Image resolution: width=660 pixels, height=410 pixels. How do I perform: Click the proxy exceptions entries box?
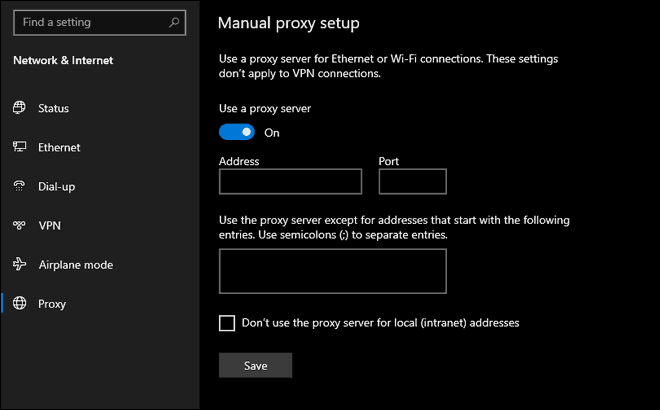pos(333,271)
